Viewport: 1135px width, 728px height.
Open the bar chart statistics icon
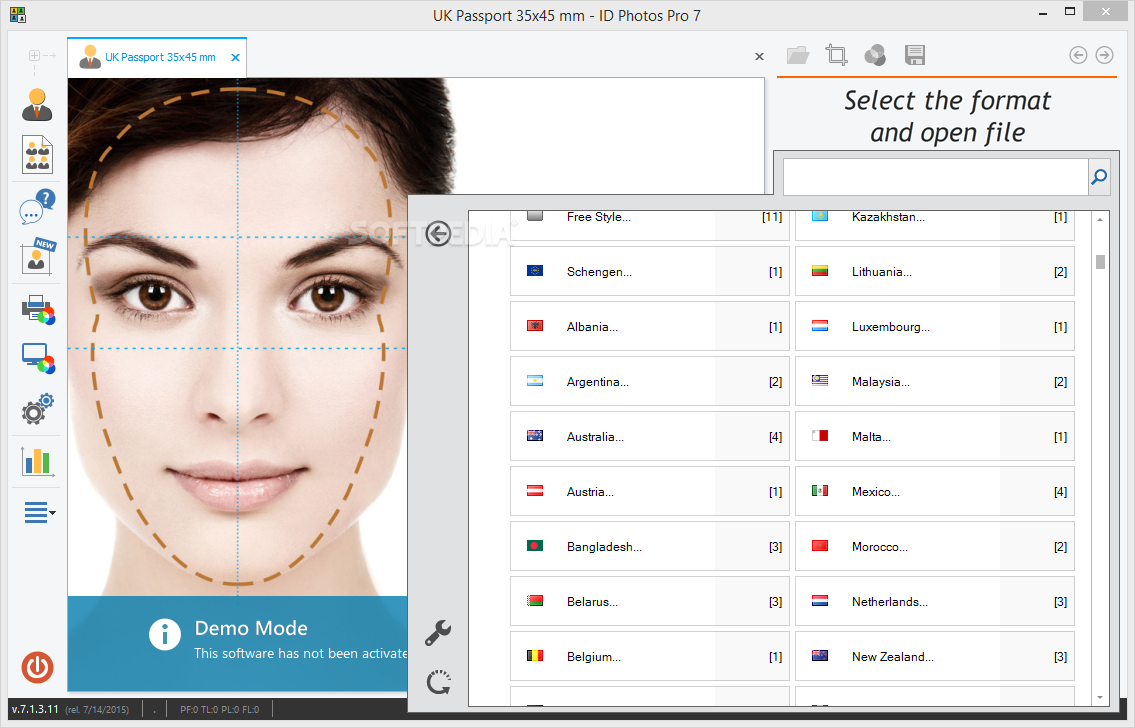(38, 461)
